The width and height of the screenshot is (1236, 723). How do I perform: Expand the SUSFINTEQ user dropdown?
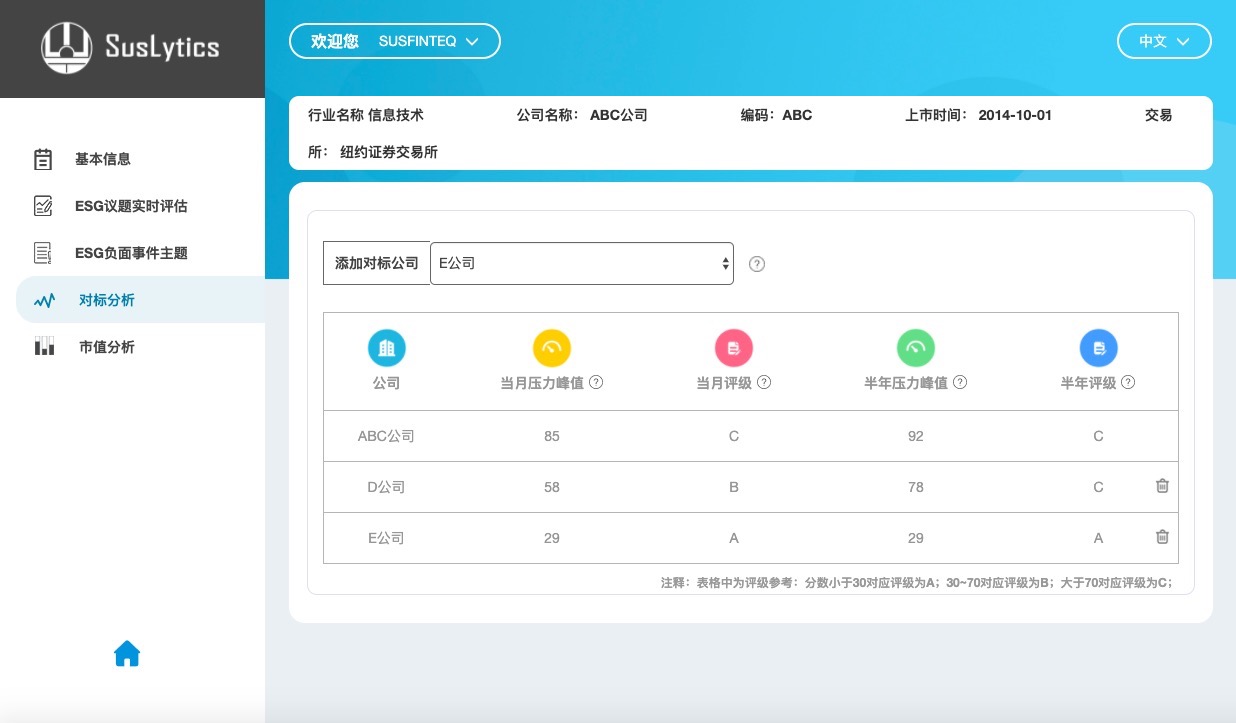(395, 41)
